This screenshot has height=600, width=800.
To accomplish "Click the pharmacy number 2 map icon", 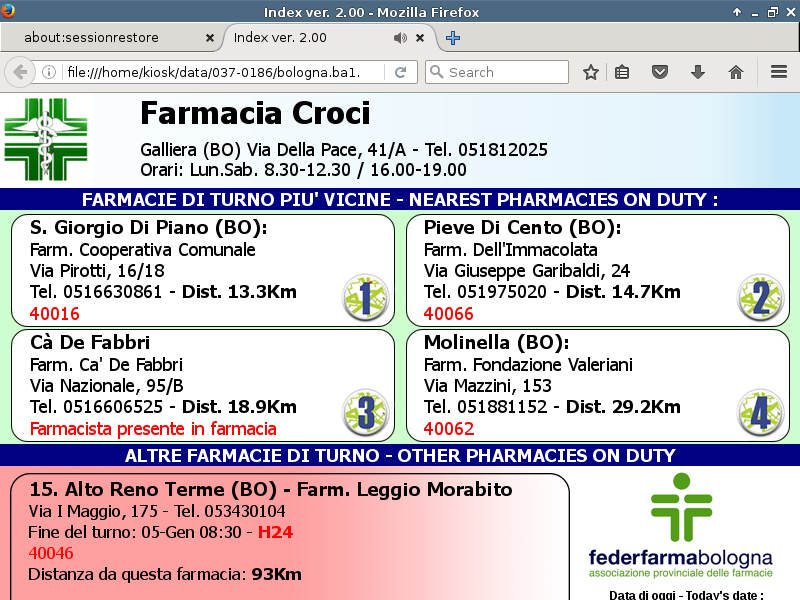I will click(759, 298).
